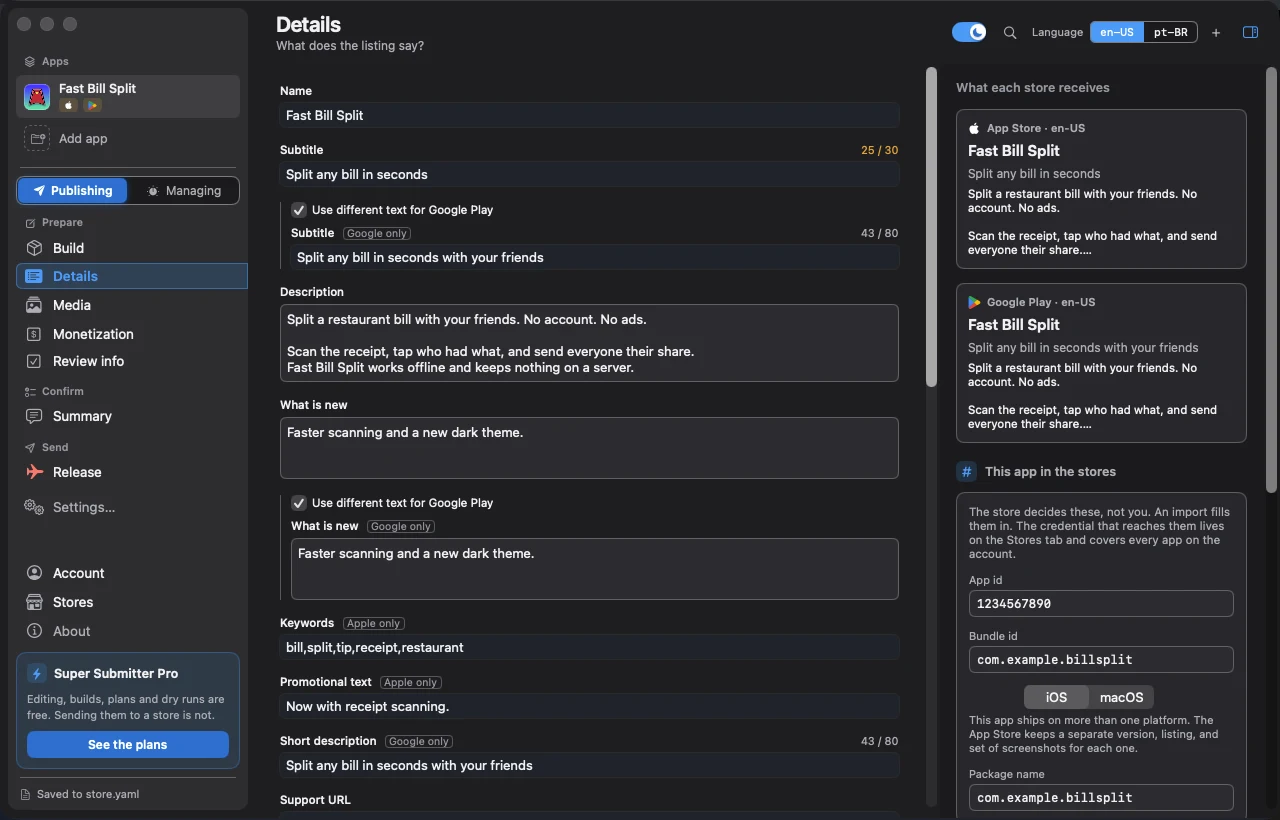The height and width of the screenshot is (820, 1280).
Task: Click the Google Play logo in preview card
Action: [974, 302]
